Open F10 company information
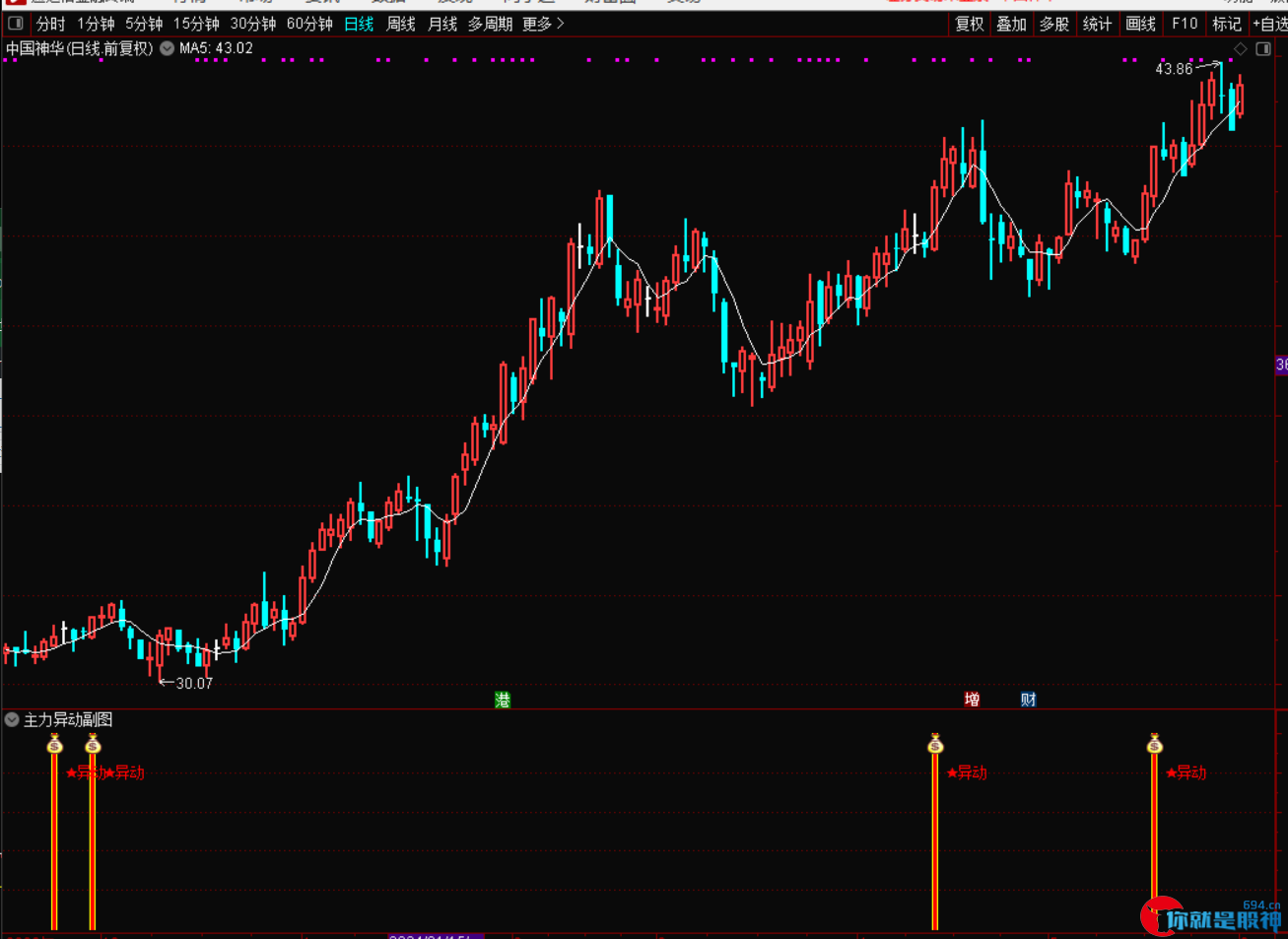The image size is (1288, 939). coord(1185,24)
